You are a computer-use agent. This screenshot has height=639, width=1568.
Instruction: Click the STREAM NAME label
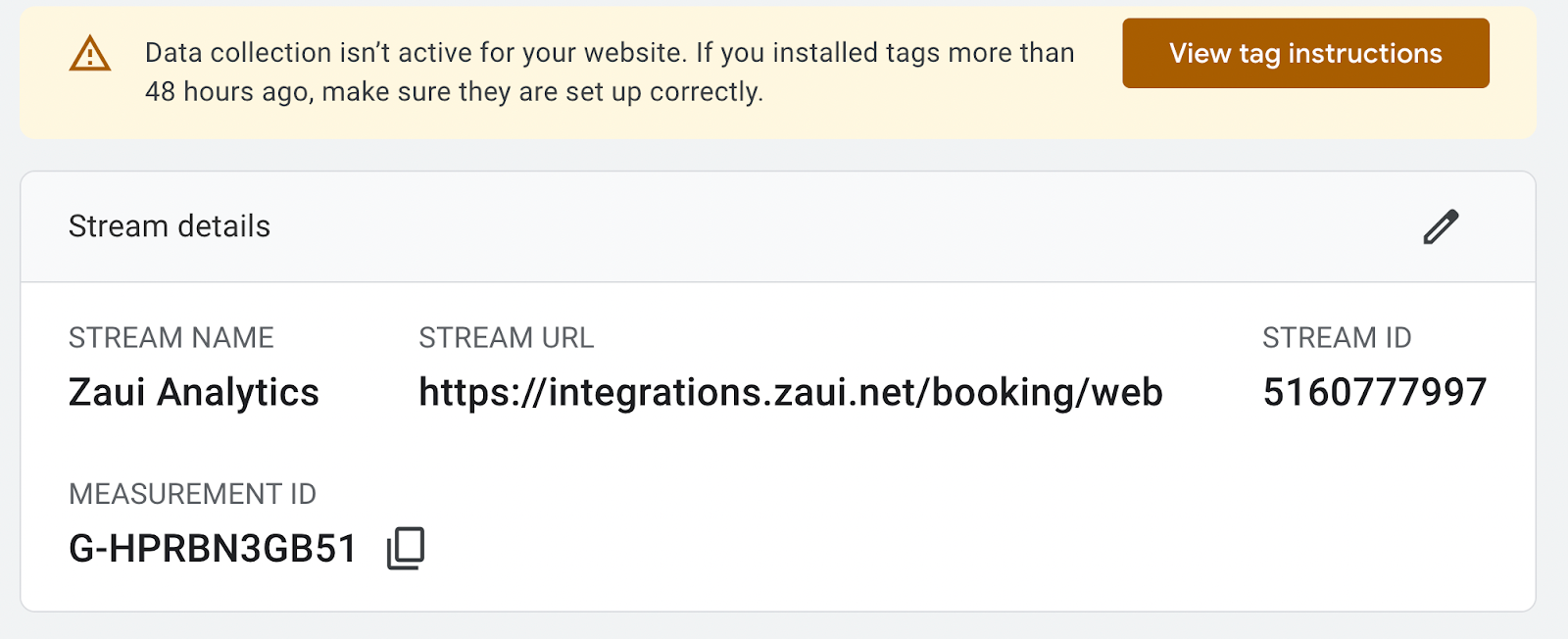[x=171, y=338]
